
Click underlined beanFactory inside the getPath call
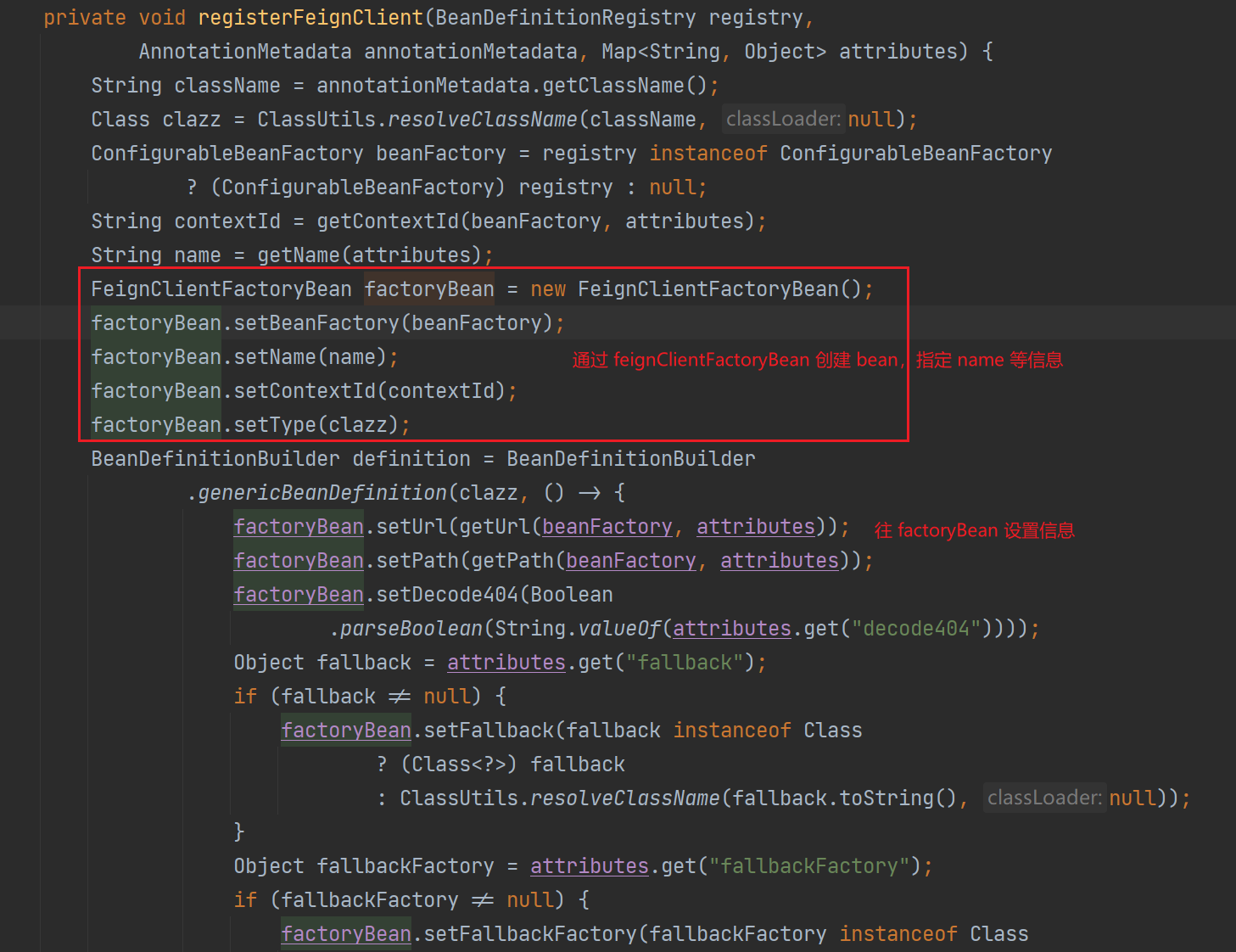[x=630, y=561]
